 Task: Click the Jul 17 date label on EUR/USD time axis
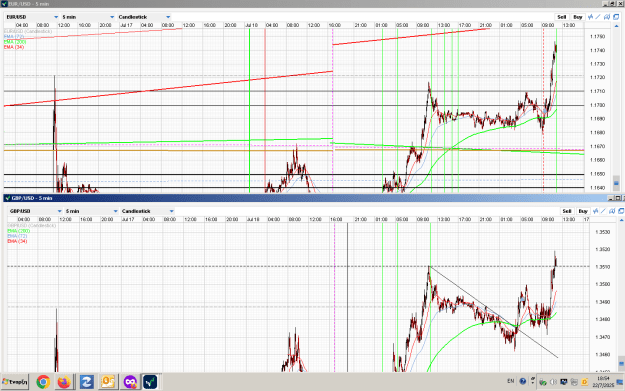point(126,25)
